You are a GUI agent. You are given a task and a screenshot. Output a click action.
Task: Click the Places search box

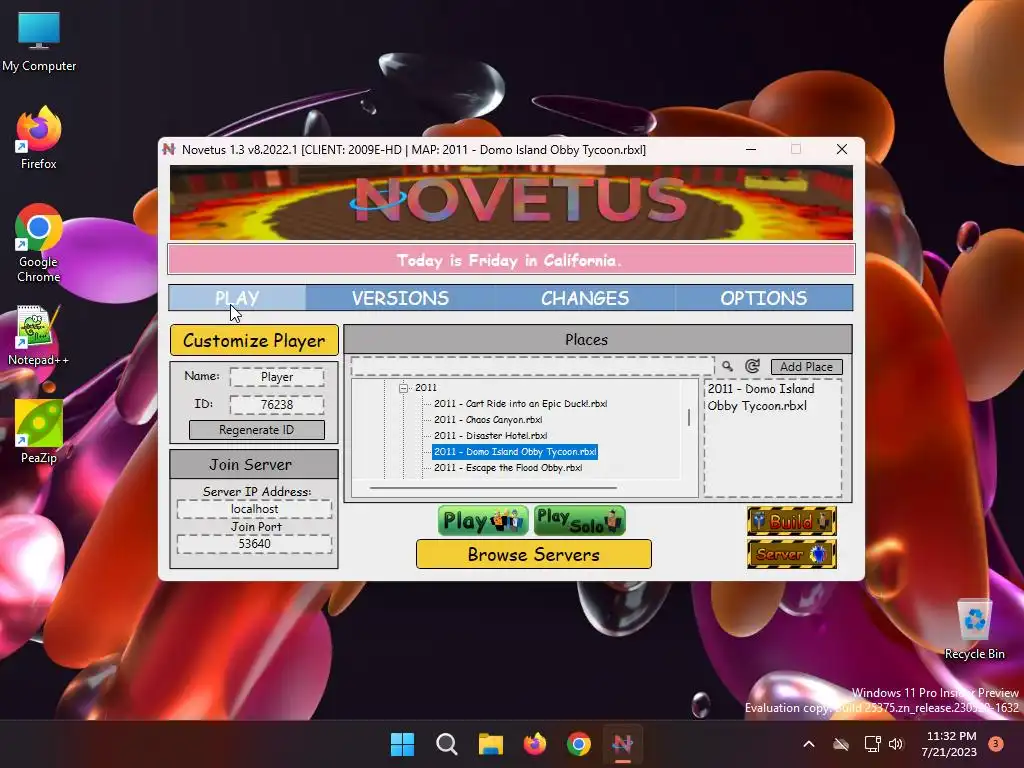(x=532, y=366)
